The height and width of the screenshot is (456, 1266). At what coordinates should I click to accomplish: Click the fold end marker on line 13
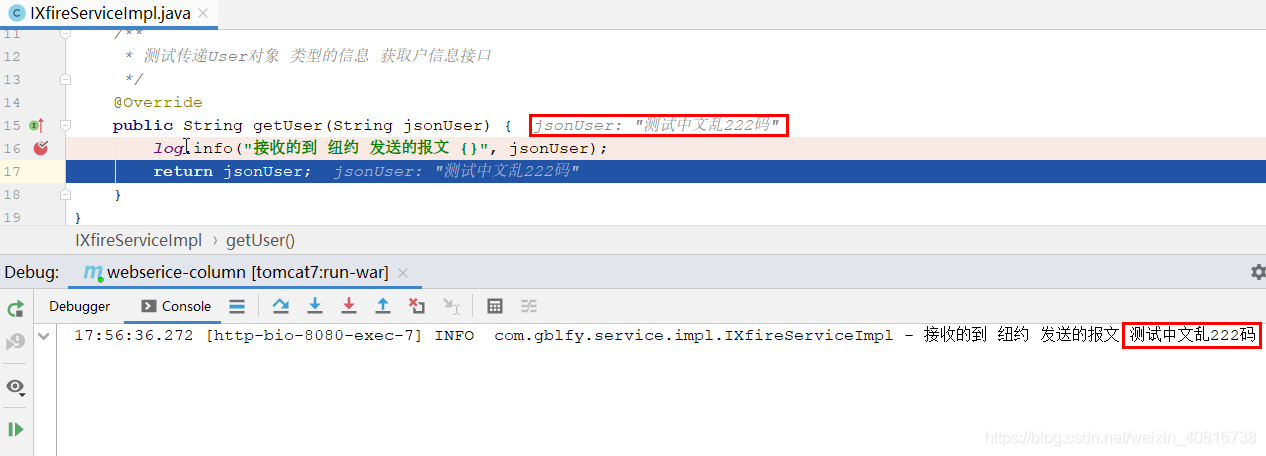pos(66,79)
